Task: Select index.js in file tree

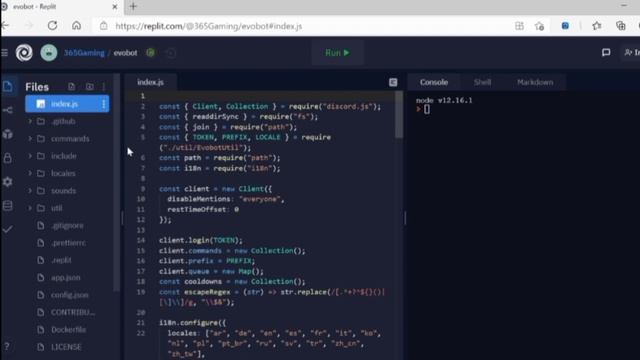Action: coord(67,104)
